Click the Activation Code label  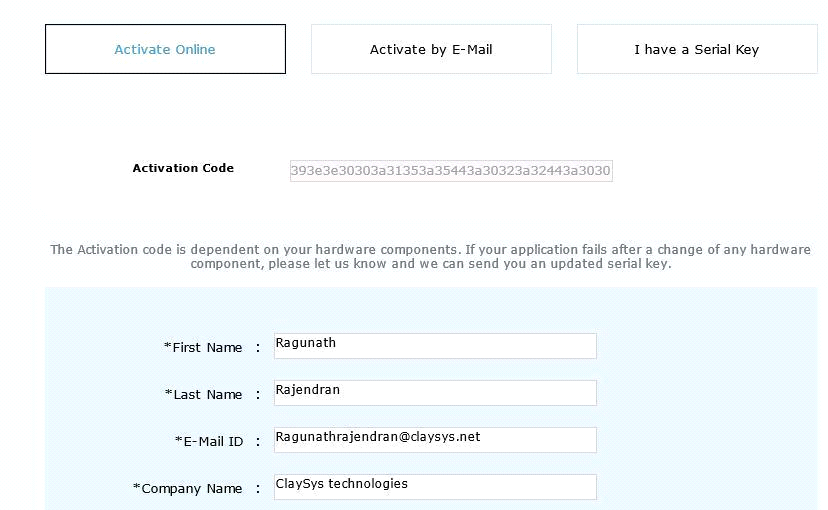click(183, 168)
